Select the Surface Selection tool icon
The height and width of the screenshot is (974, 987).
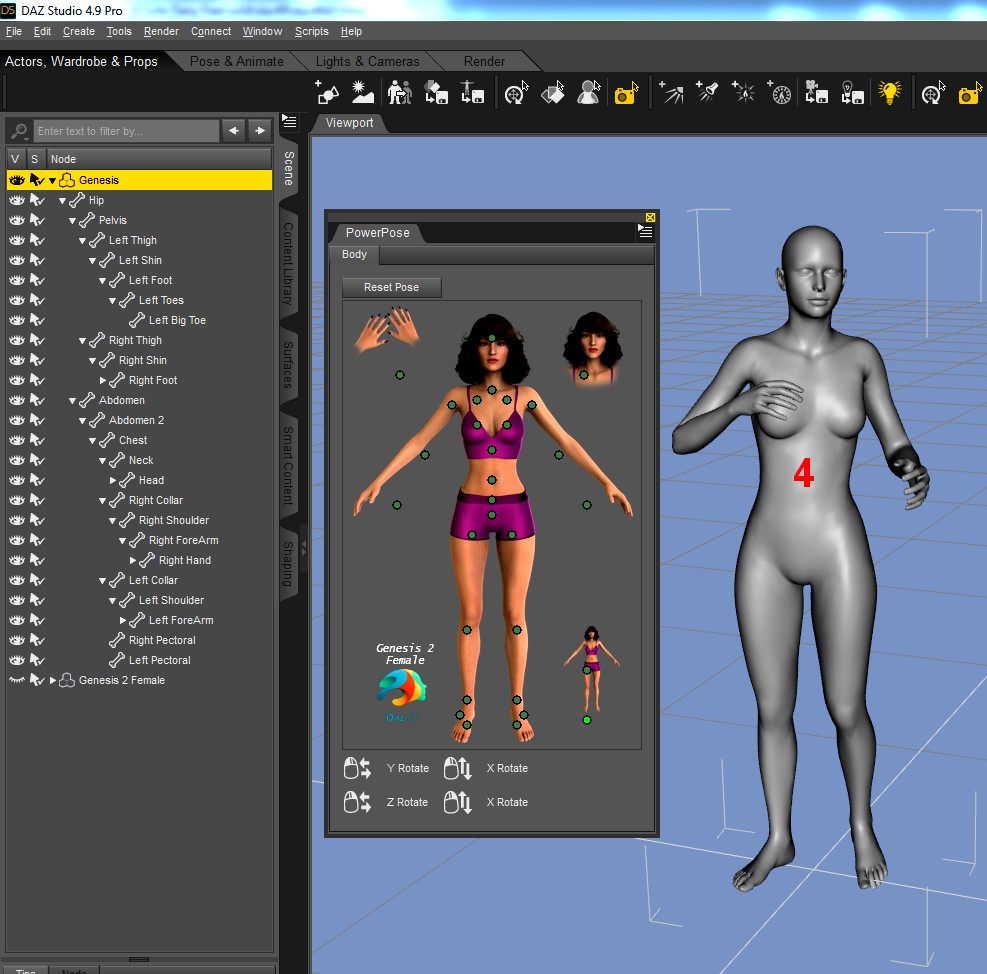pos(553,93)
